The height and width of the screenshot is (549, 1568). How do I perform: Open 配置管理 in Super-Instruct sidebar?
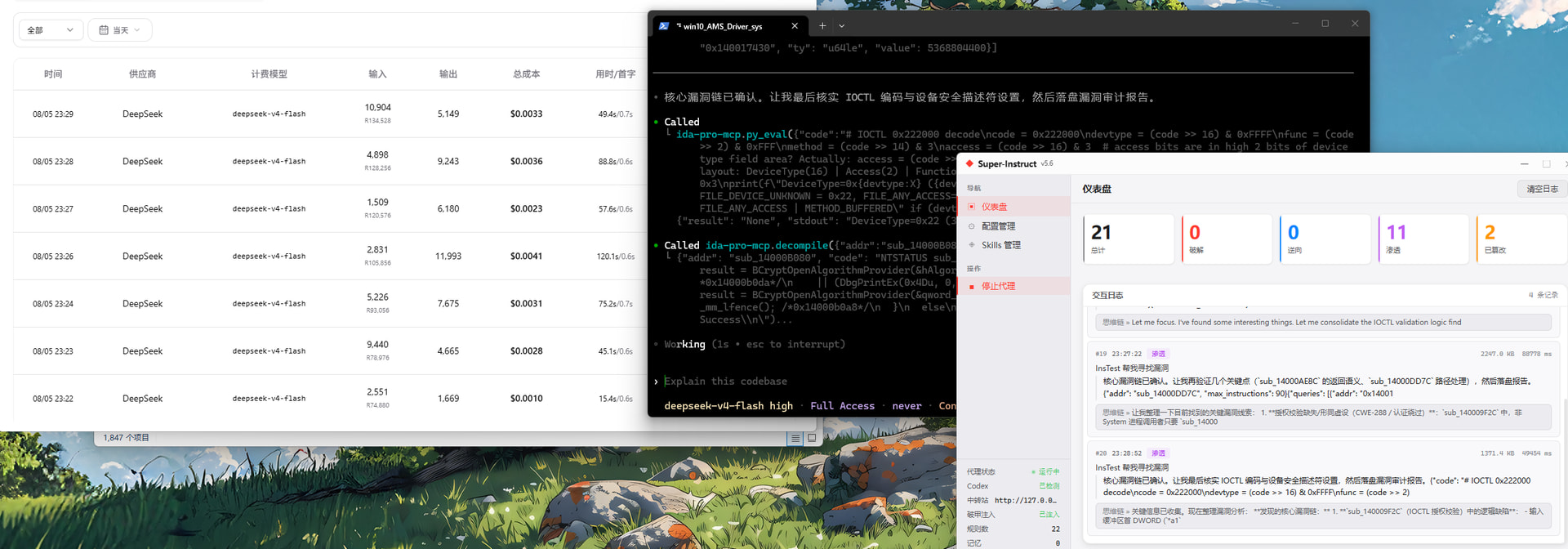[x=1013, y=226]
